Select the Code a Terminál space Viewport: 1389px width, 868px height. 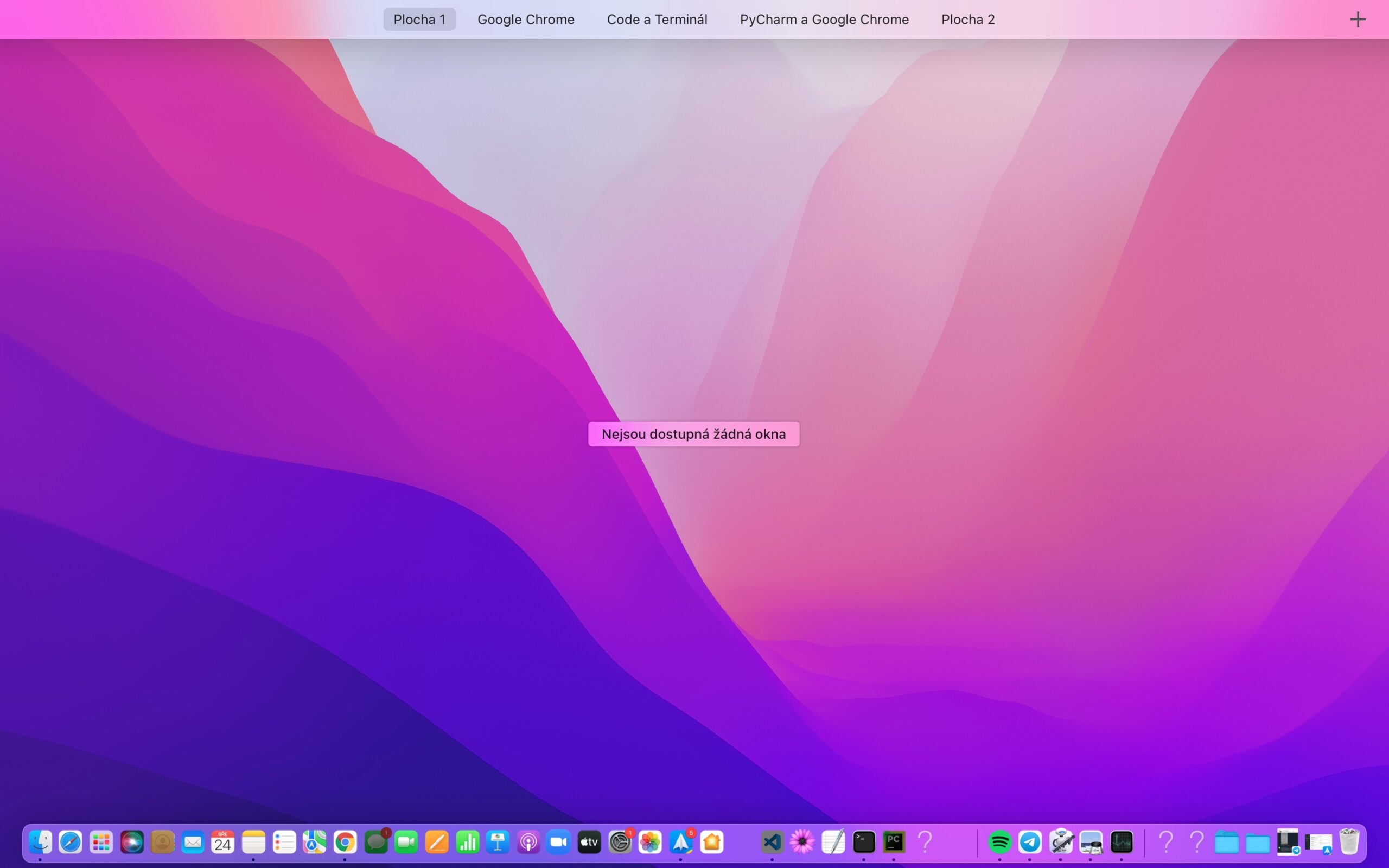click(657, 20)
